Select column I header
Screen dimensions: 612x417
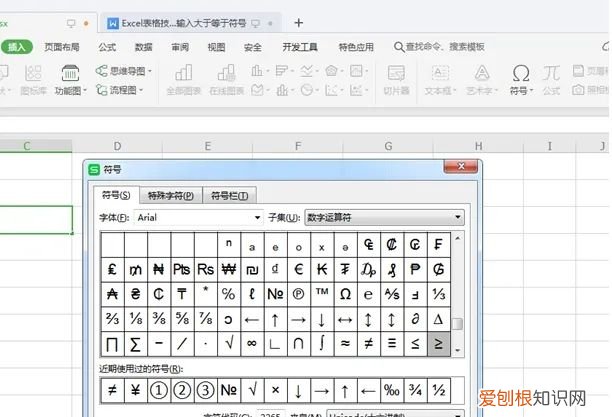(x=550, y=146)
